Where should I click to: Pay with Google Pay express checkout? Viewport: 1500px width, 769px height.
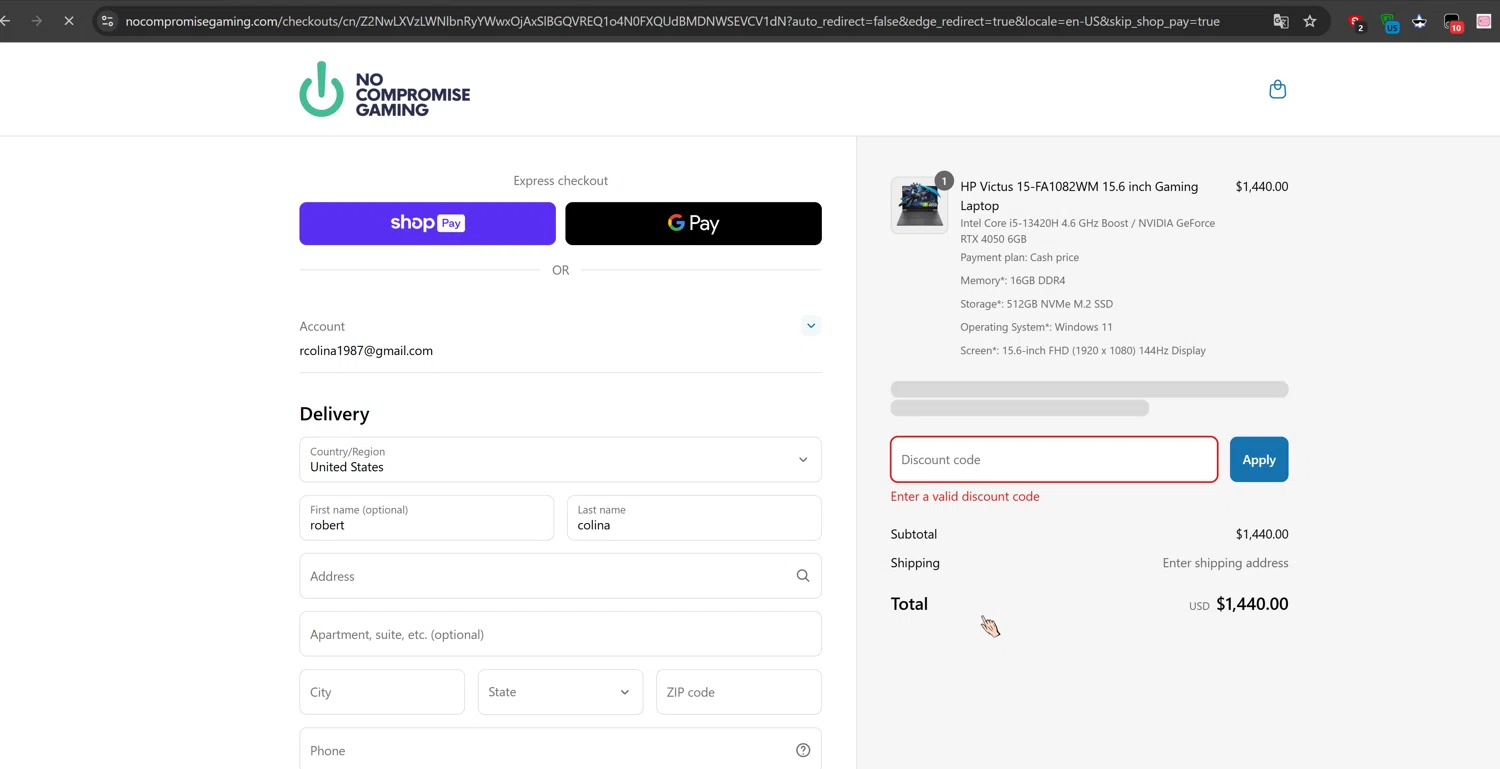693,223
